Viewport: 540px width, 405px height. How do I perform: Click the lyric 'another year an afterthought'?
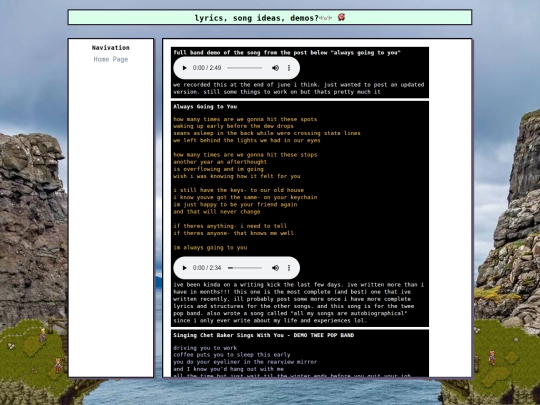coord(220,162)
